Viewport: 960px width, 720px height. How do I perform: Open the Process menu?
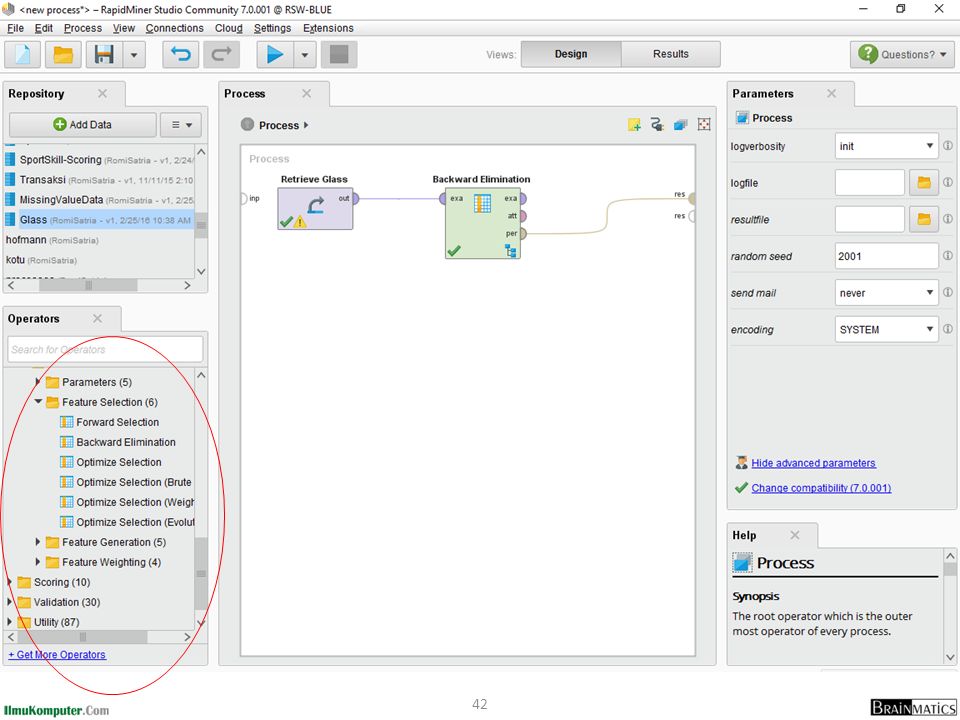tap(83, 28)
